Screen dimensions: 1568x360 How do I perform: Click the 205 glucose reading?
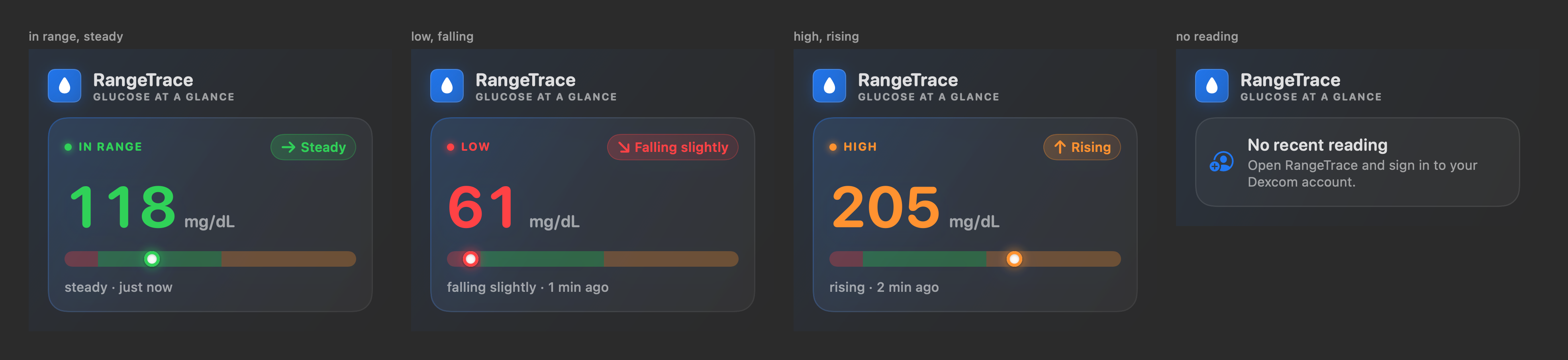[x=886, y=207]
